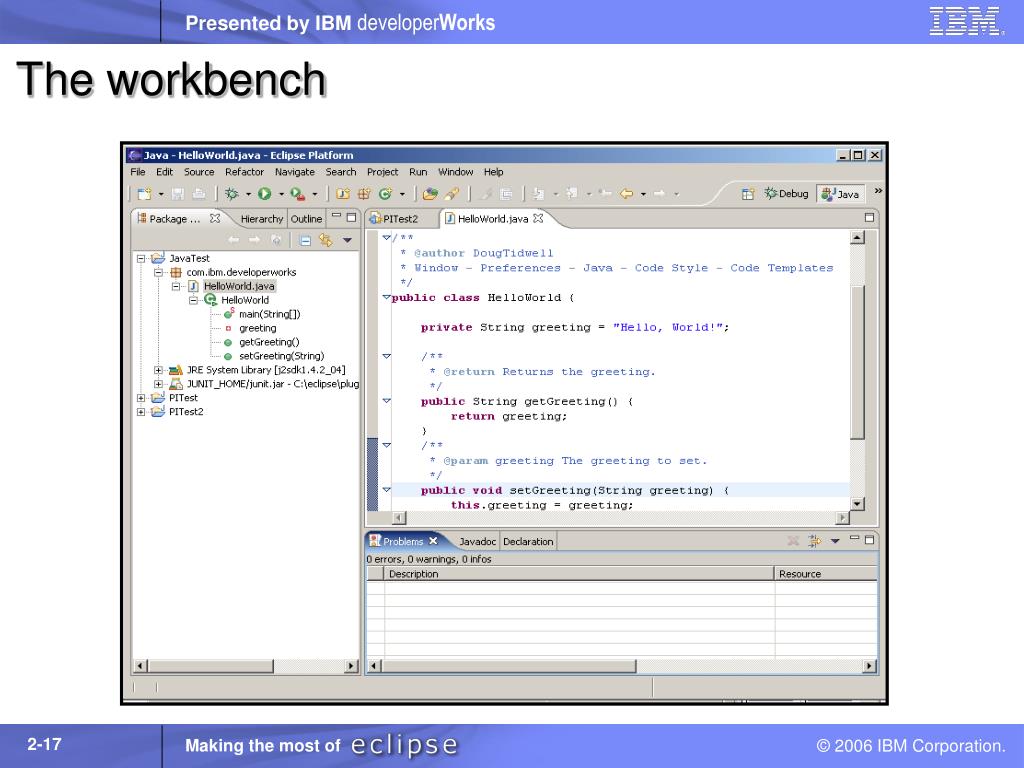
Task: Minimize the Package Explorer view
Action: click(336, 216)
